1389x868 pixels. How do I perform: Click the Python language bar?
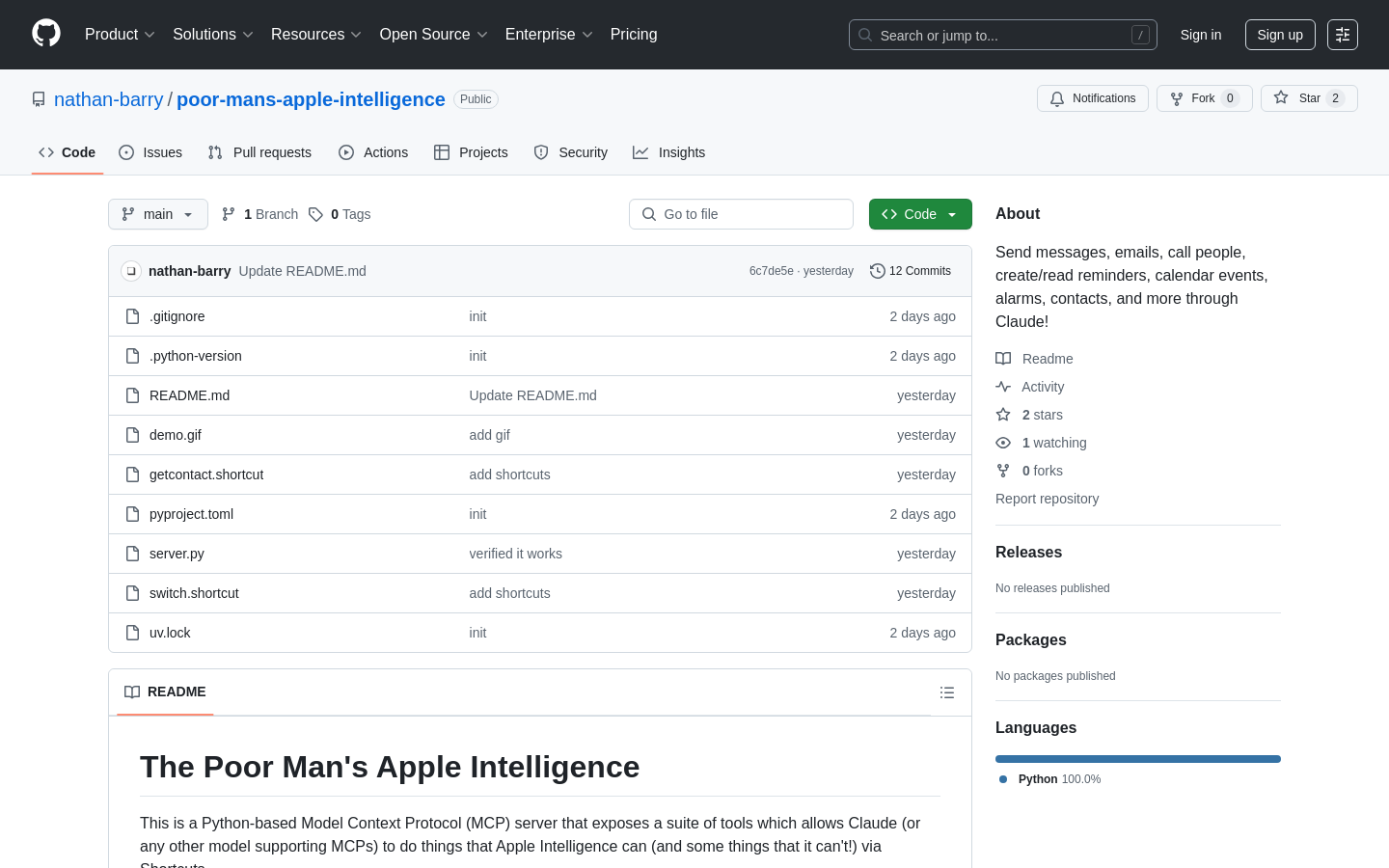1138,759
